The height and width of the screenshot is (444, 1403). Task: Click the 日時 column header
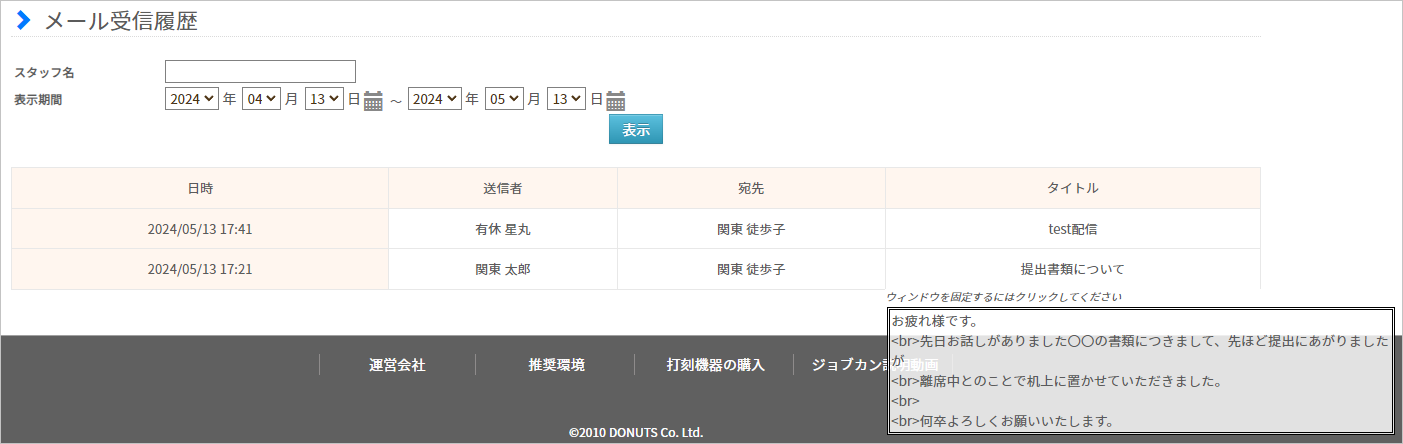tap(200, 188)
